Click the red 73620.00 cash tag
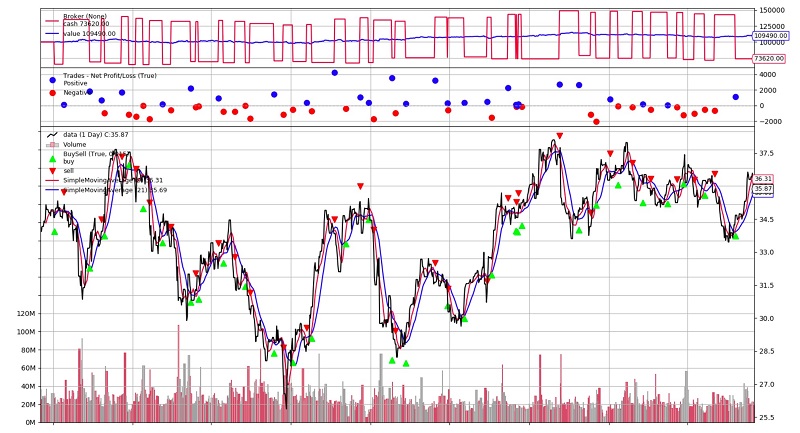Screen dimensions: 800x433 (768, 59)
